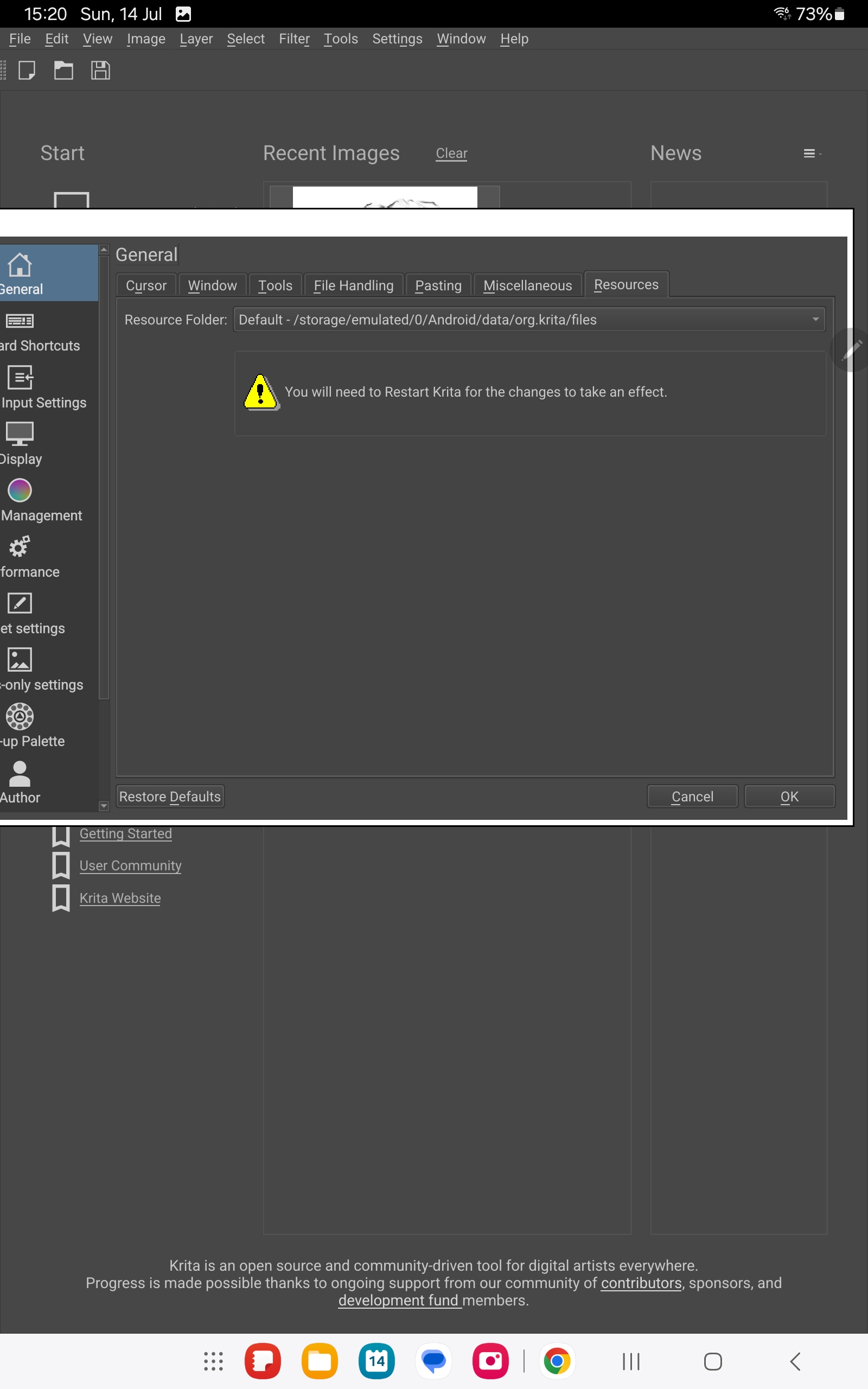The image size is (868, 1389).
Task: Save document using the floppy disk icon
Action: click(x=100, y=71)
